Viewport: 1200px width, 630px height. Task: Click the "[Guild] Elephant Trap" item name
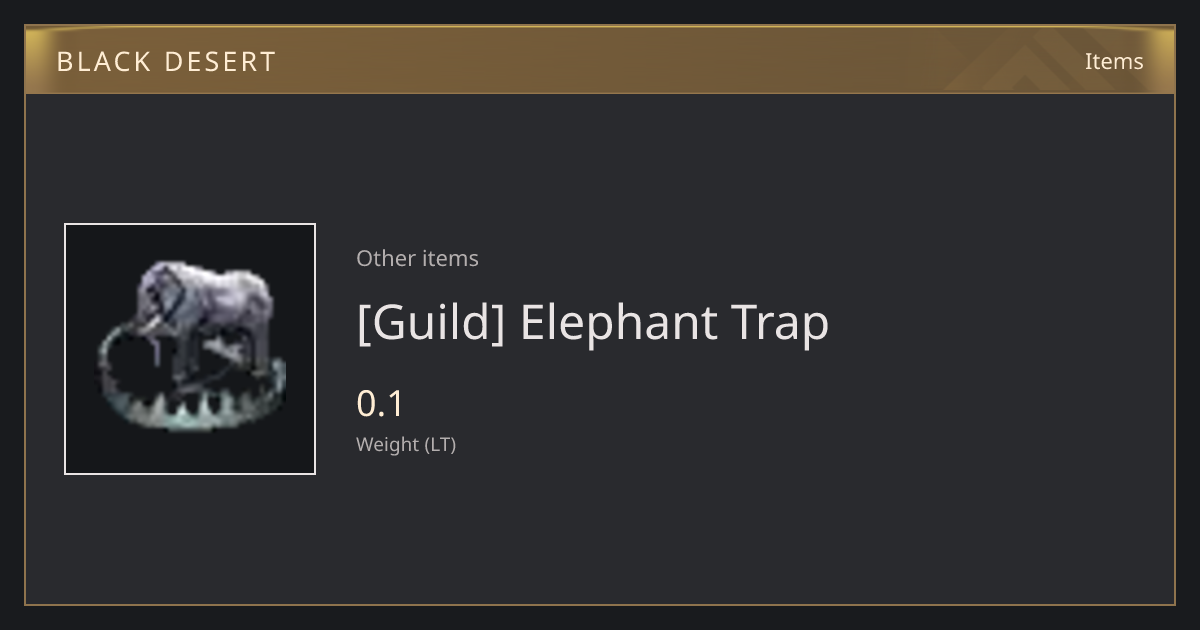pyautogui.click(x=592, y=323)
